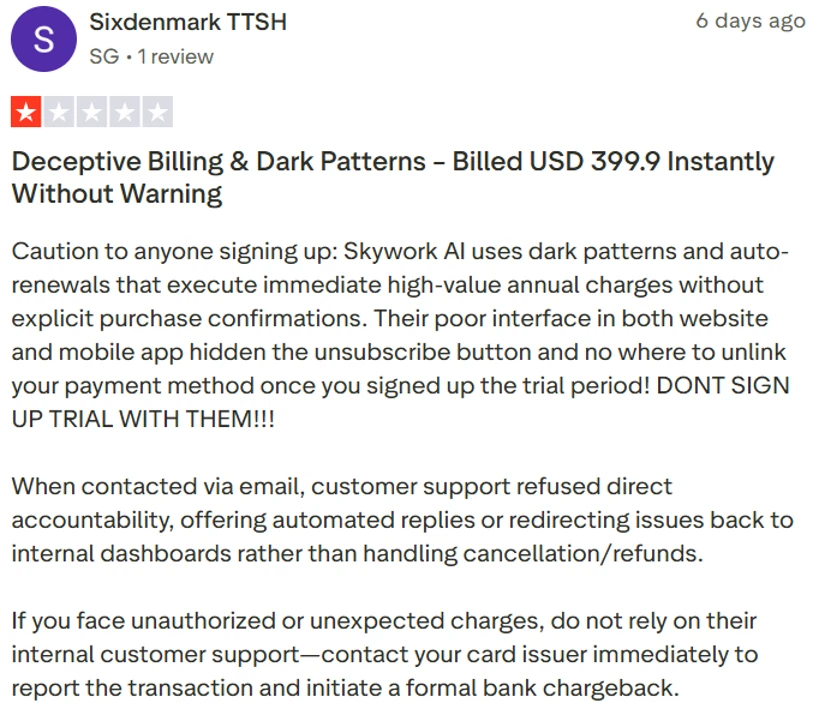Click the 'SG' country label
Image resolution: width=813 pixels, height=703 pixels.
pos(104,57)
